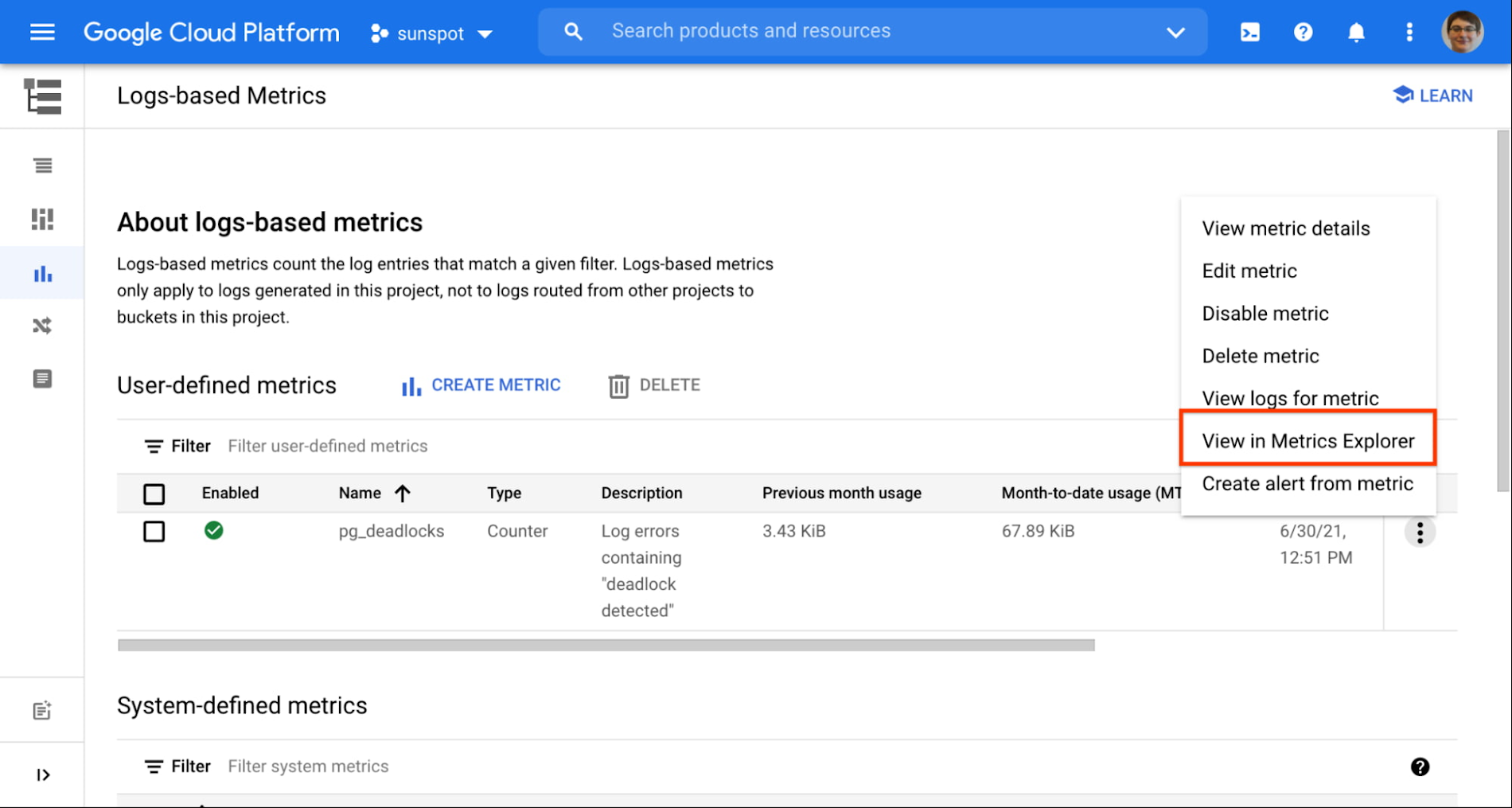Click the search magnifier icon
The image size is (1512, 808).
[573, 32]
